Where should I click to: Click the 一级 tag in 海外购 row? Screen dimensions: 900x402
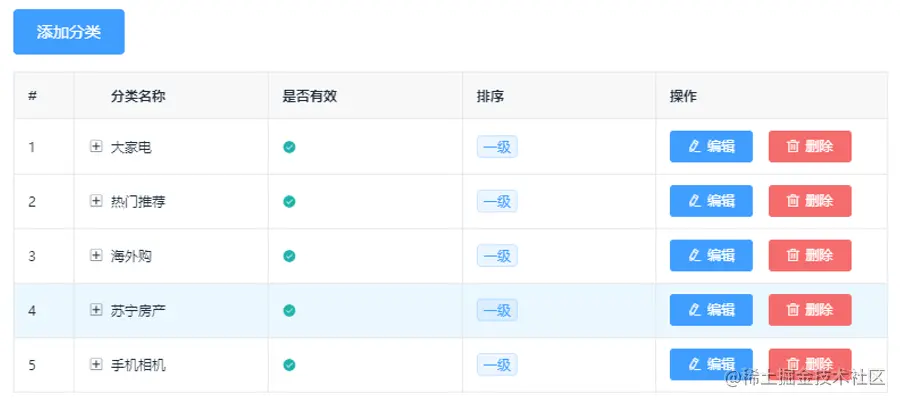coord(497,256)
